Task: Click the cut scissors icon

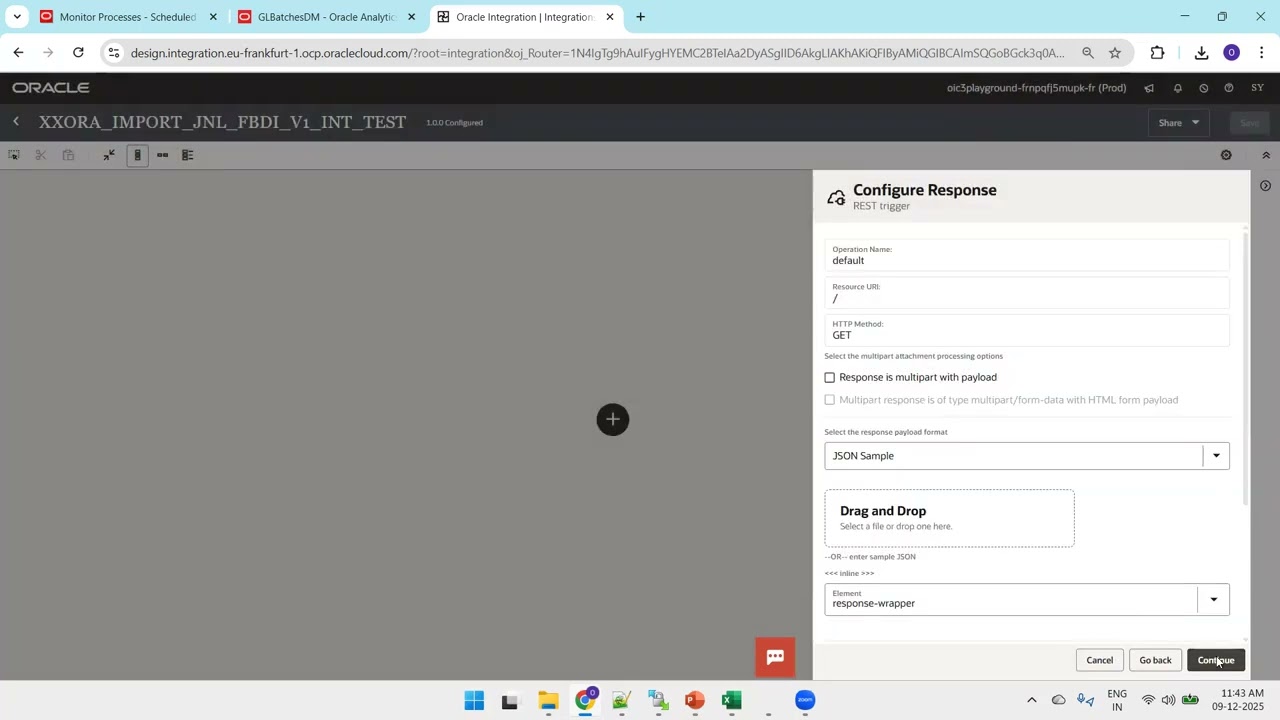Action: click(x=41, y=155)
